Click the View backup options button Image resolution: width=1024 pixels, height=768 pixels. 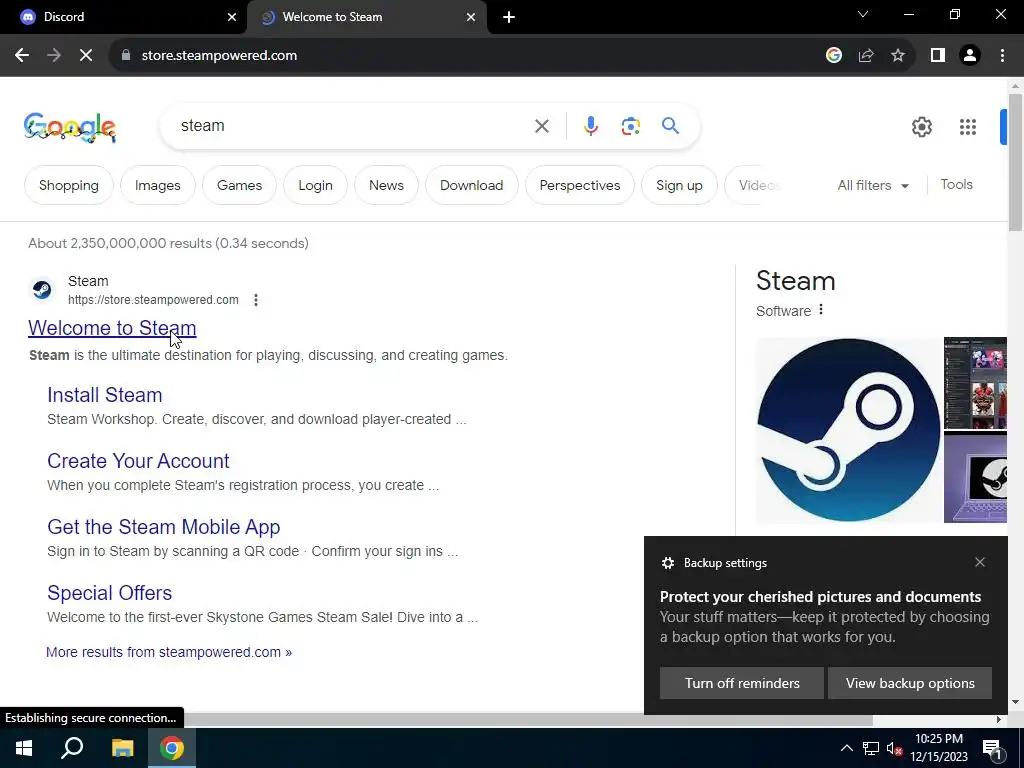(x=910, y=683)
